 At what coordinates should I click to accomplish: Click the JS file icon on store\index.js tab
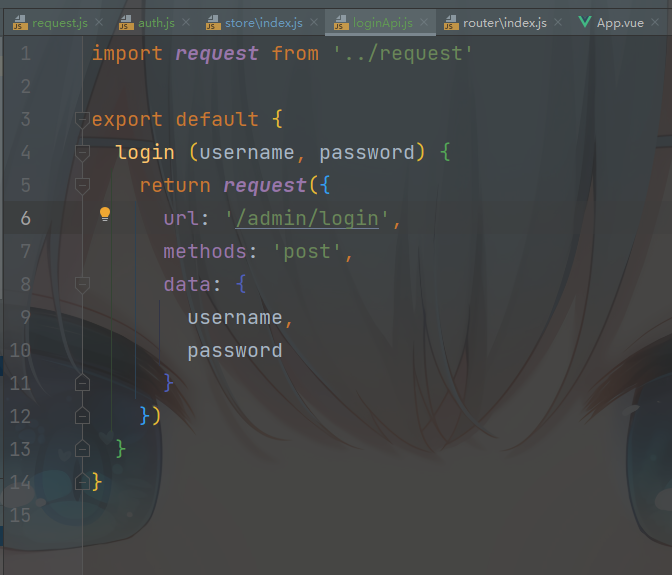[213, 23]
